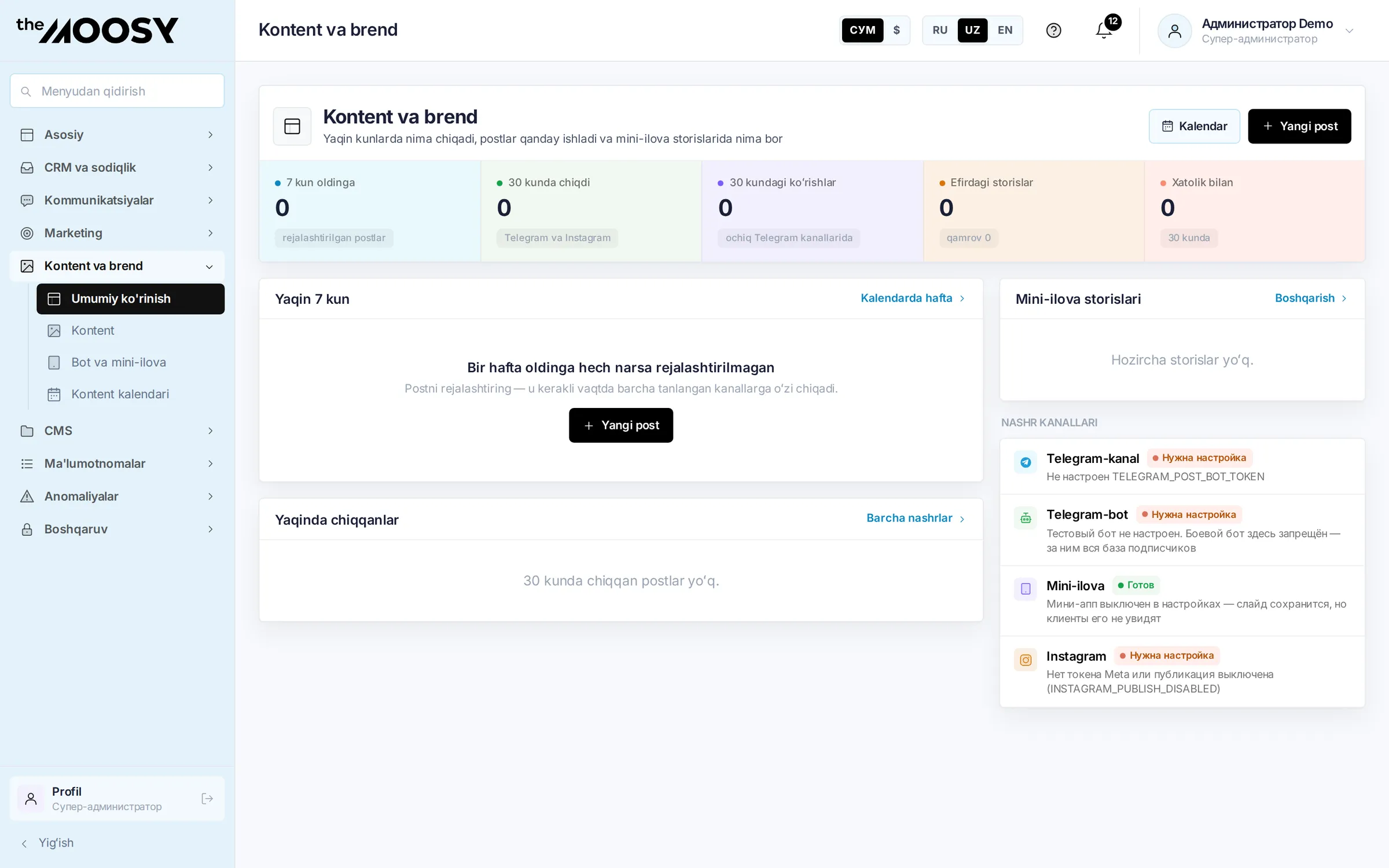Viewport: 1389px width, 868px height.
Task: Open the administrator account dropdown arrow
Action: click(1350, 31)
